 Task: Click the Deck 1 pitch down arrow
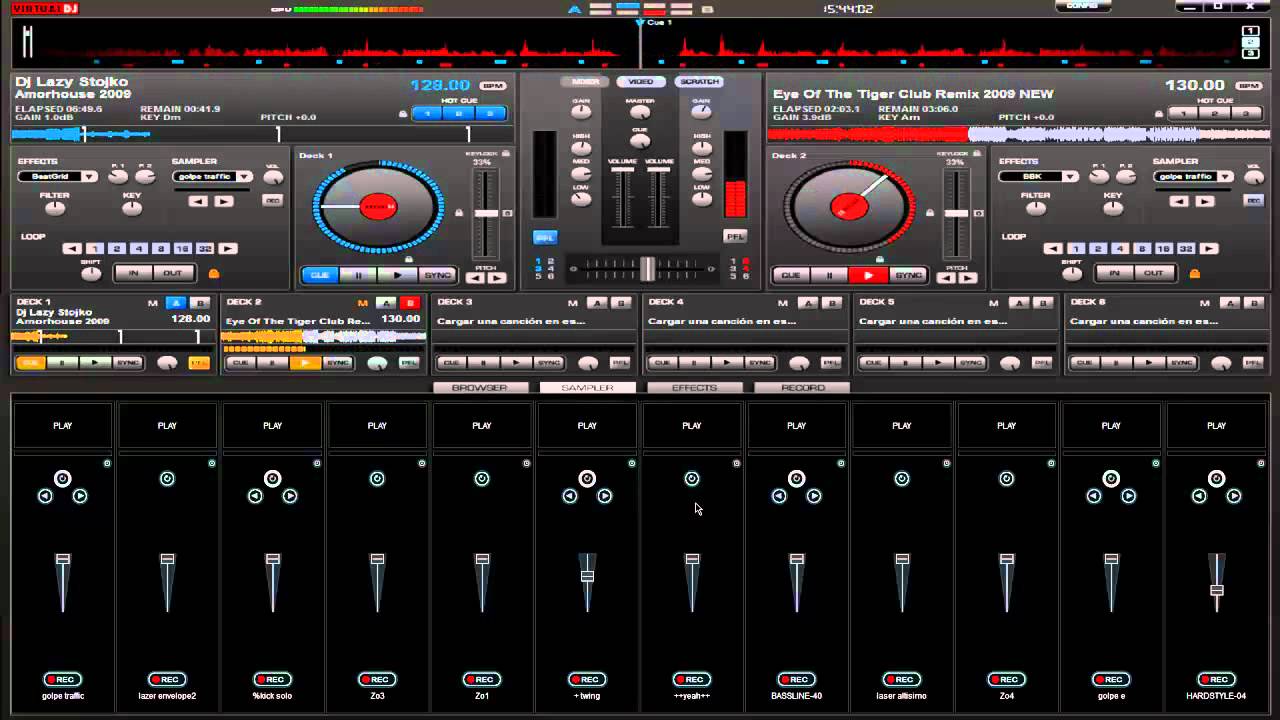pyautogui.click(x=476, y=278)
